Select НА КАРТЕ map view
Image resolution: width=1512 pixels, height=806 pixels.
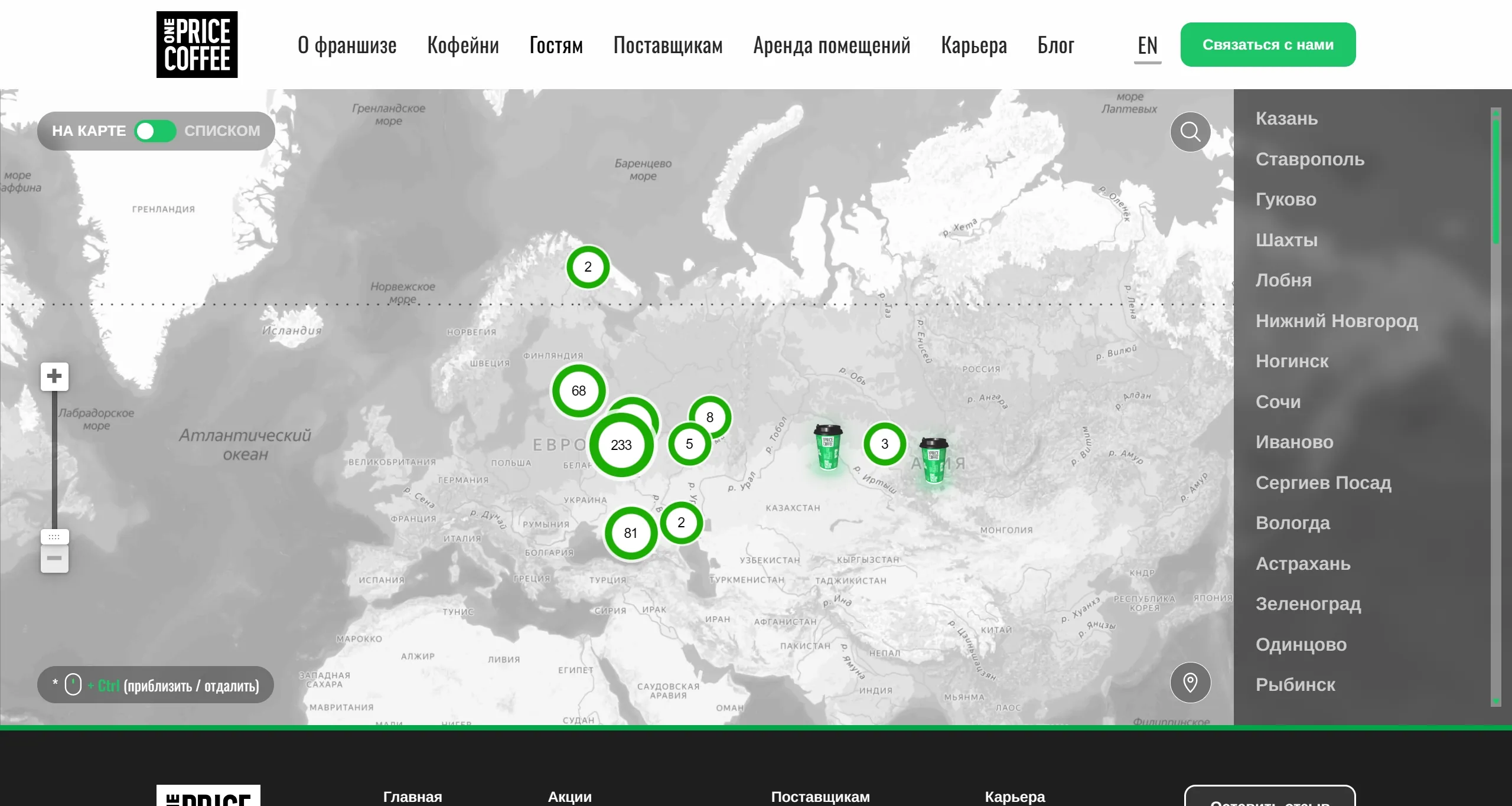[89, 131]
